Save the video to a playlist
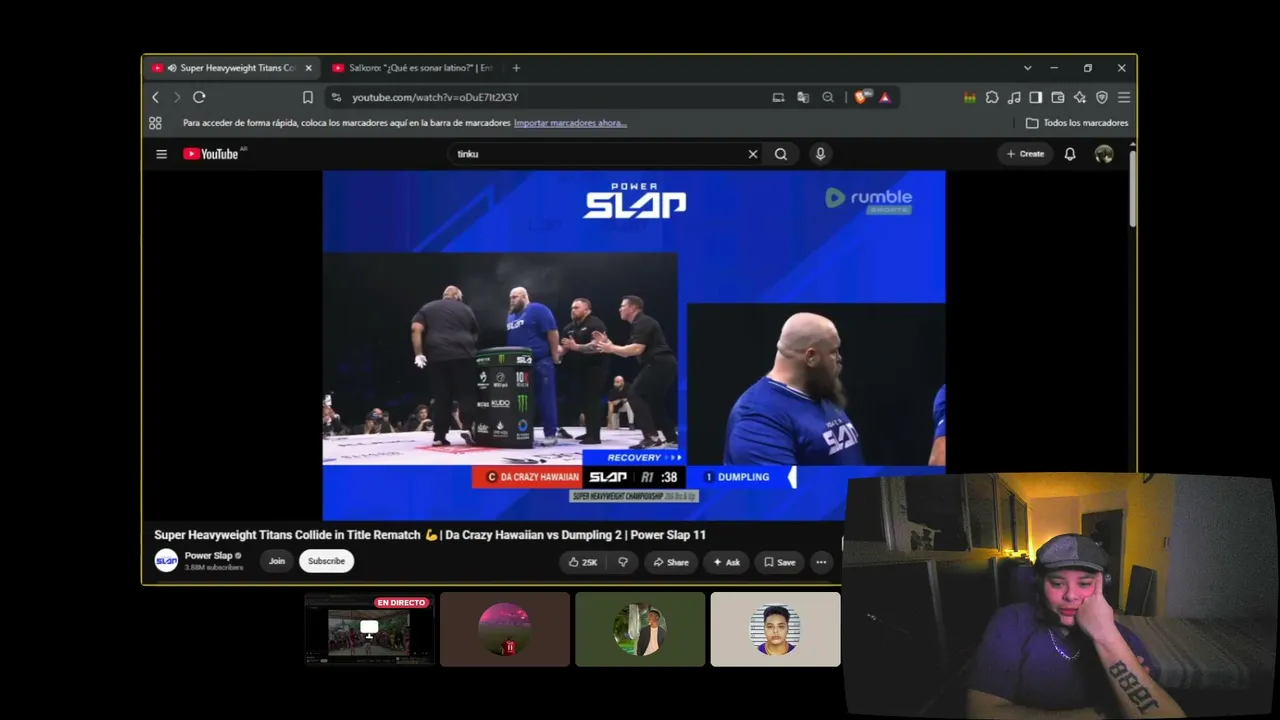 point(779,562)
